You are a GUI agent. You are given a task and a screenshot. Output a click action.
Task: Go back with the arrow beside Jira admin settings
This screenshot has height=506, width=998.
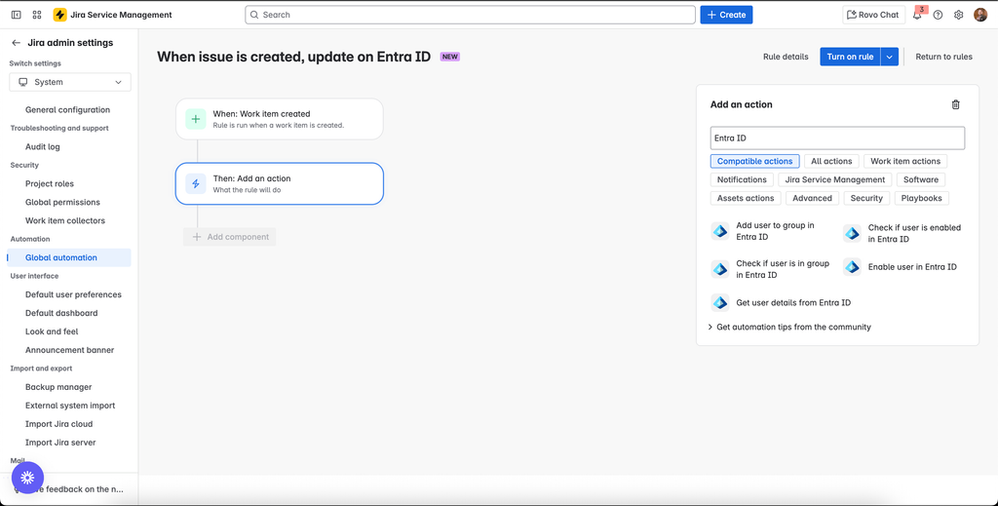[16, 43]
